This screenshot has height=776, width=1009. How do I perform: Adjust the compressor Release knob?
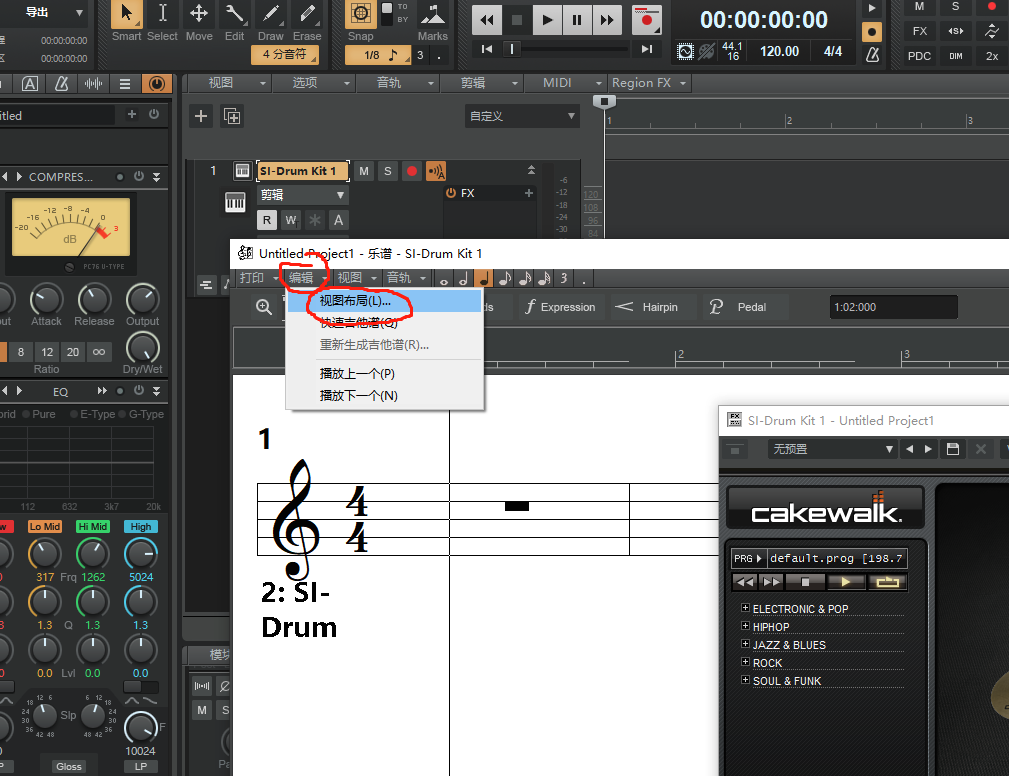(x=94, y=299)
